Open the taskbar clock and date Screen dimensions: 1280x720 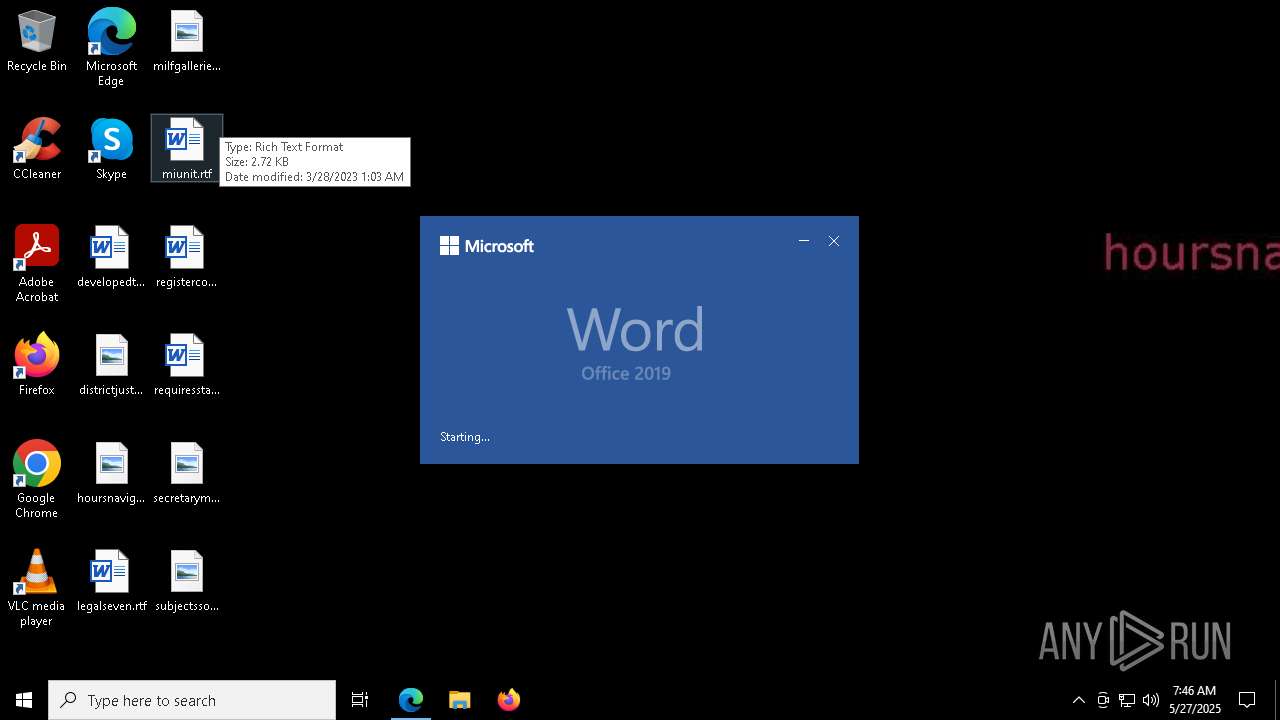1195,700
